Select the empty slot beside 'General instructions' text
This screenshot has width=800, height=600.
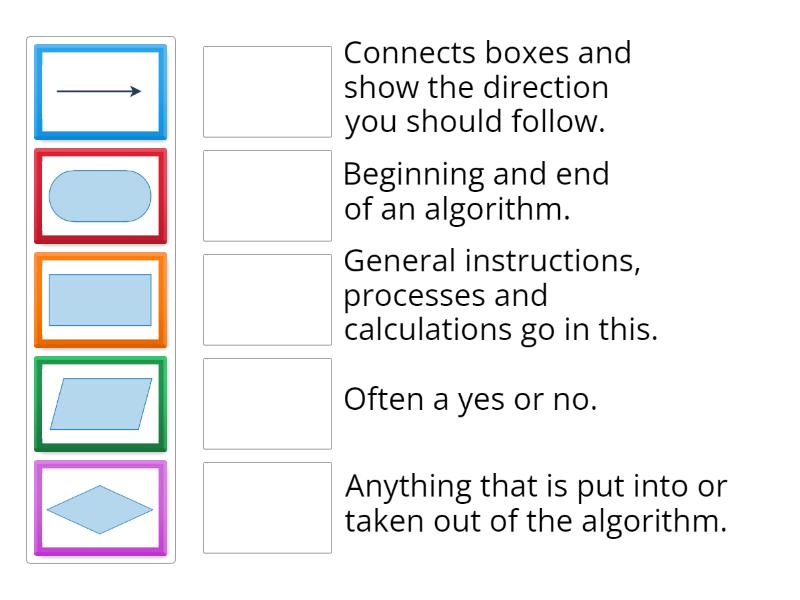[x=266, y=297]
